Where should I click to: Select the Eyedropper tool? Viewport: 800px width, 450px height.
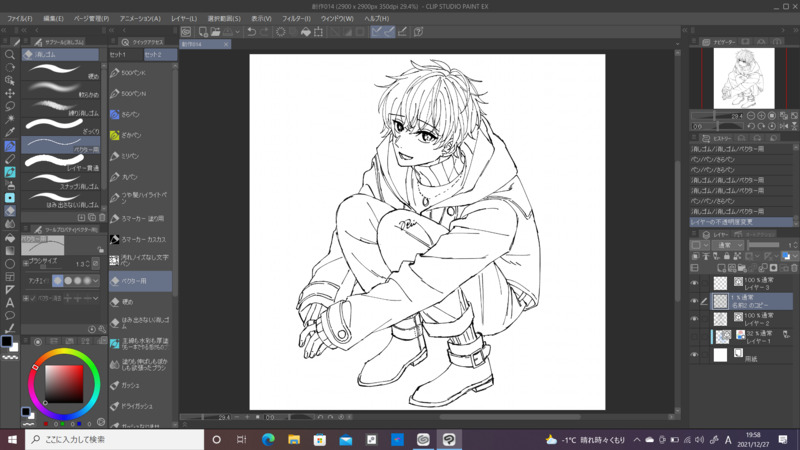(10, 133)
